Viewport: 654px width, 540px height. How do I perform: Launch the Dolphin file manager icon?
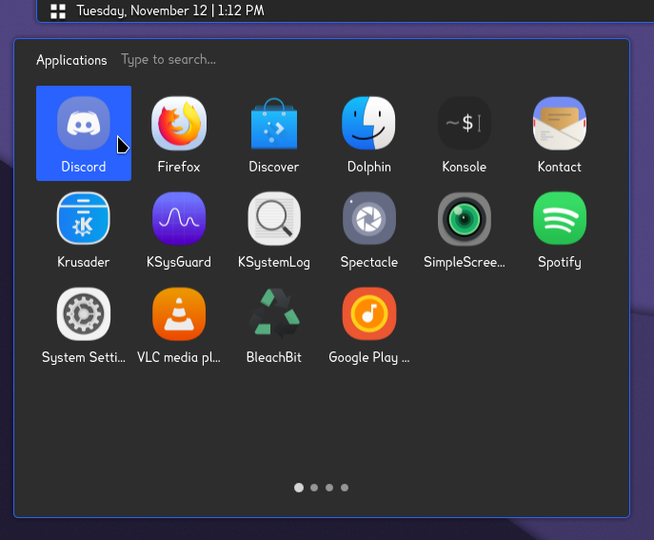(x=369, y=123)
